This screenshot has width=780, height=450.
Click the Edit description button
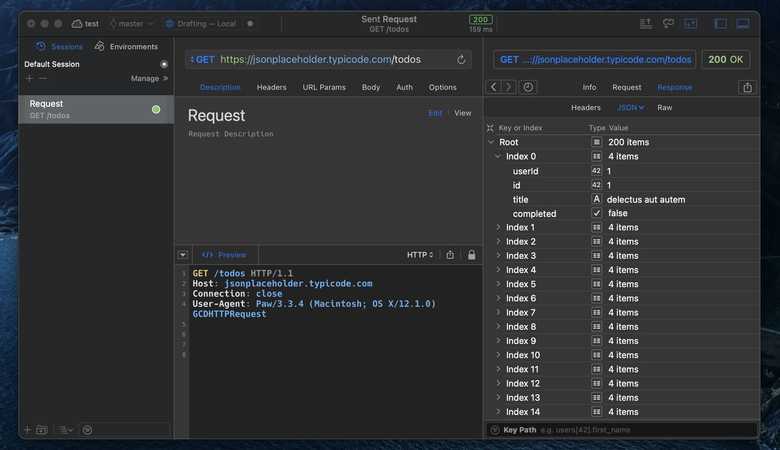(x=435, y=113)
